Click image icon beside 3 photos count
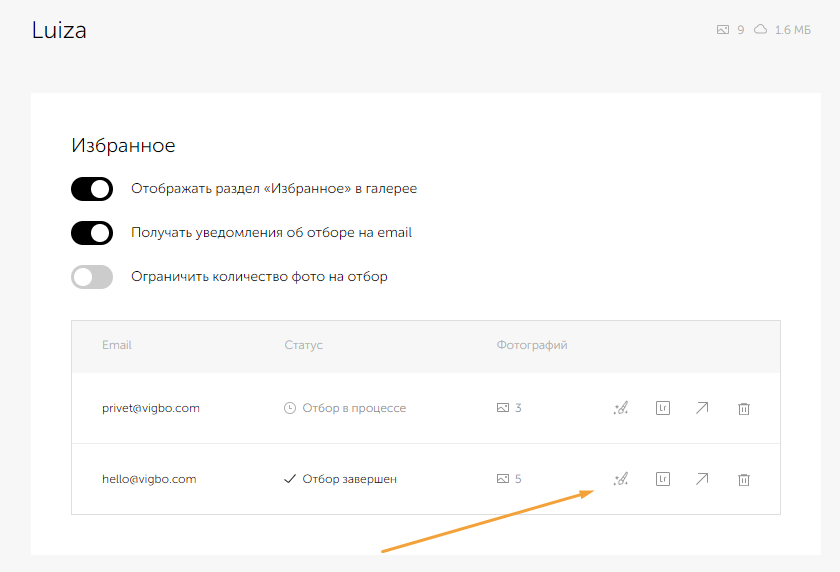840x572 pixels. (x=502, y=408)
